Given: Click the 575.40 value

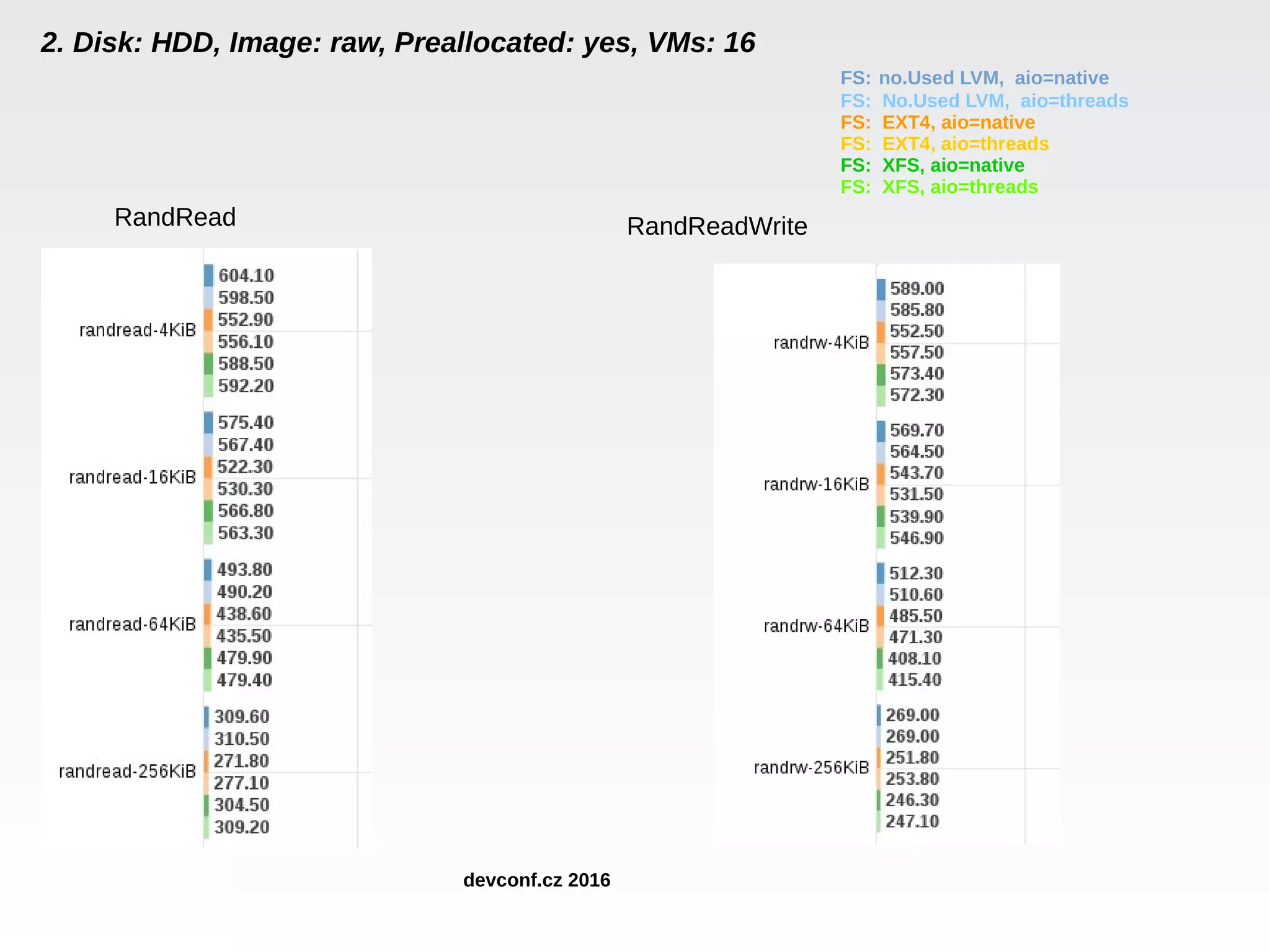Looking at the screenshot, I should click(246, 422).
